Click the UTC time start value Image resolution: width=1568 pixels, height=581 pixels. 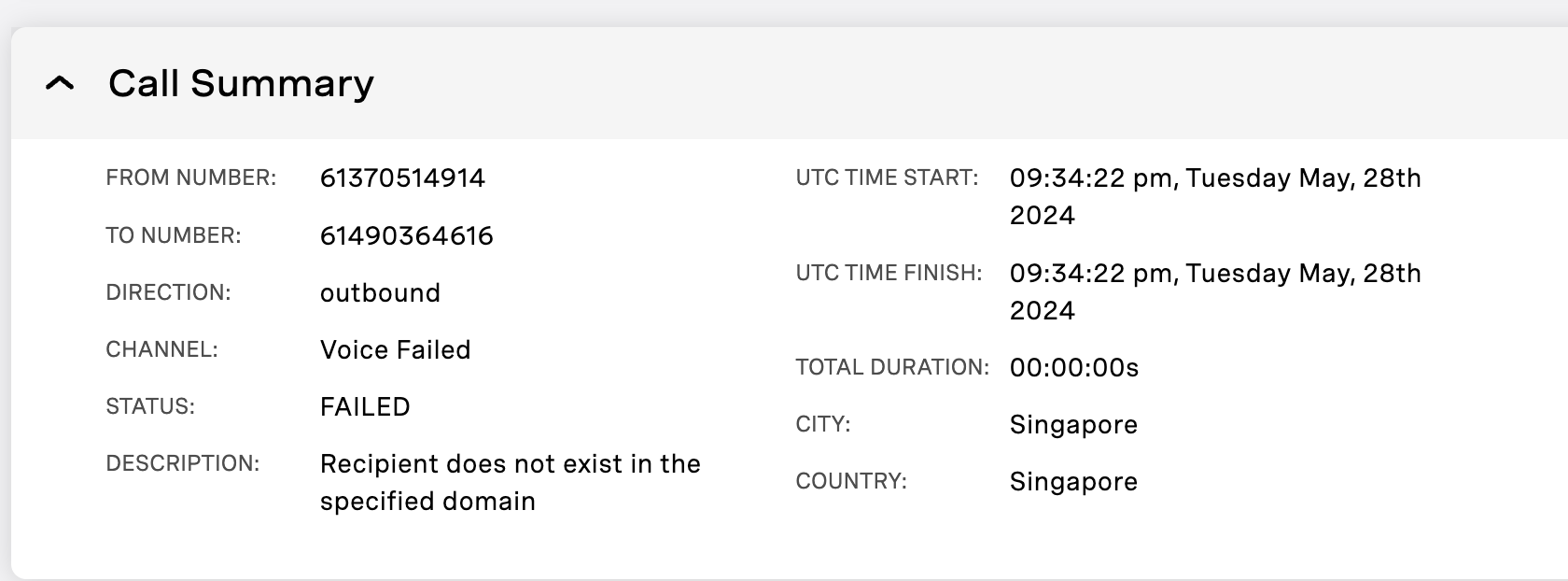click(1214, 196)
